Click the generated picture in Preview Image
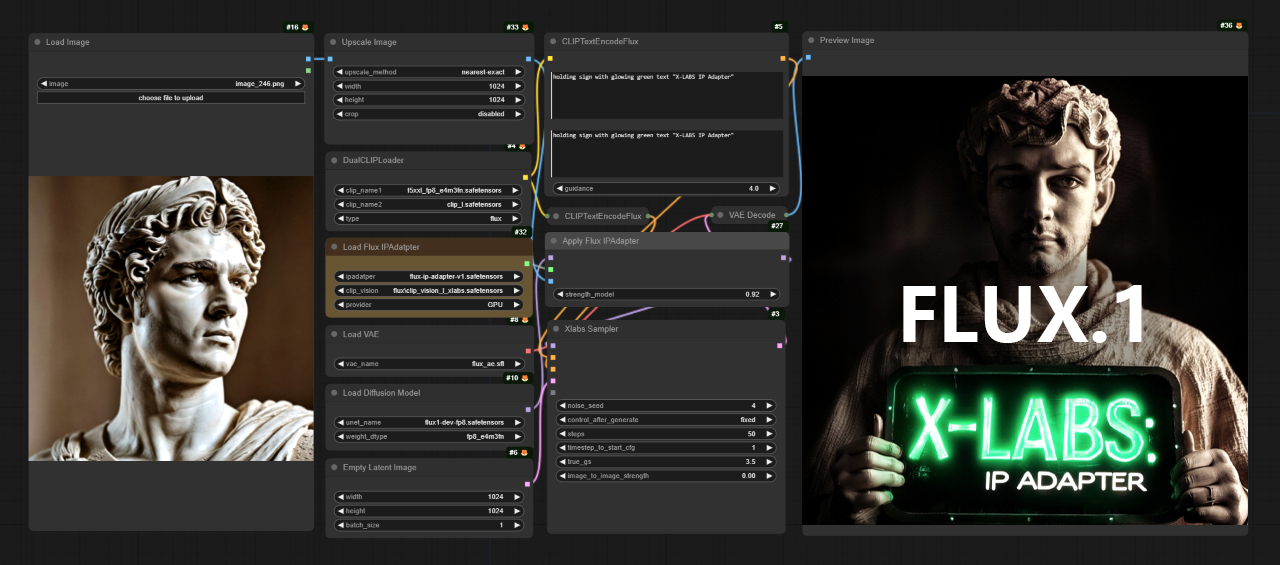1280x565 pixels. click(x=1025, y=300)
